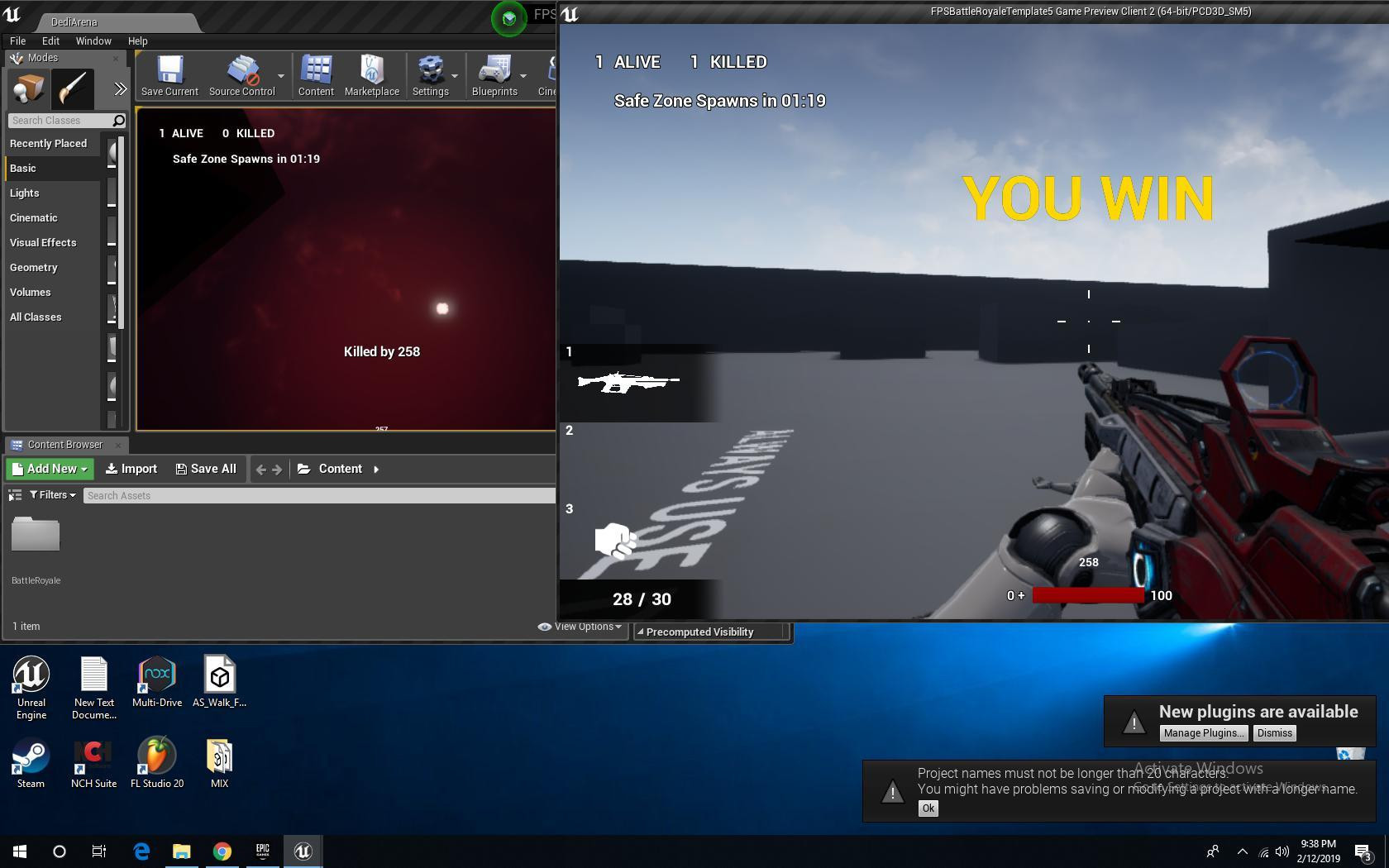This screenshot has height=868, width=1389.
Task: Expand the Settings dropdown arrow
Action: pyautogui.click(x=455, y=76)
